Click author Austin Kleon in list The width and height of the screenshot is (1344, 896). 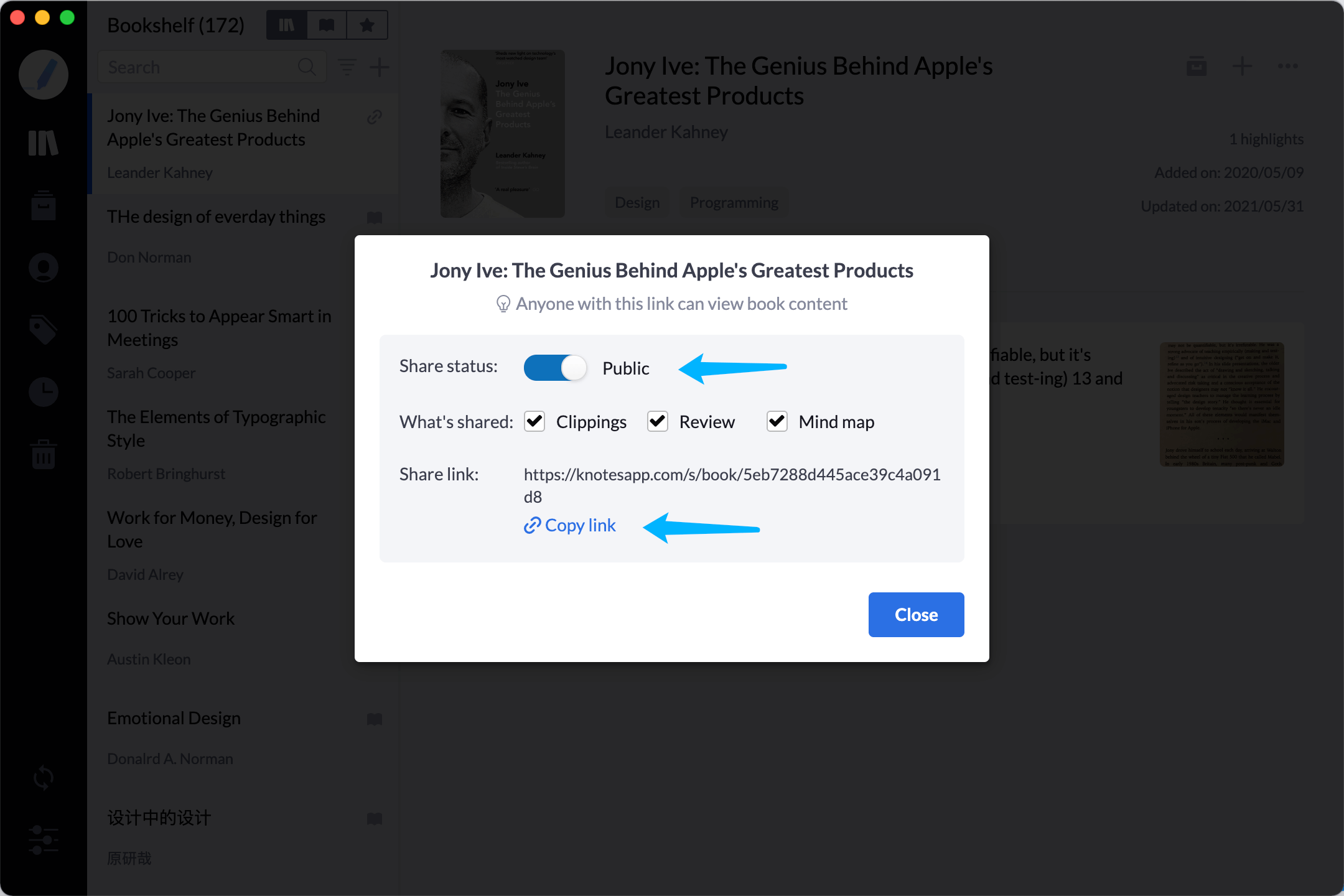tap(149, 660)
